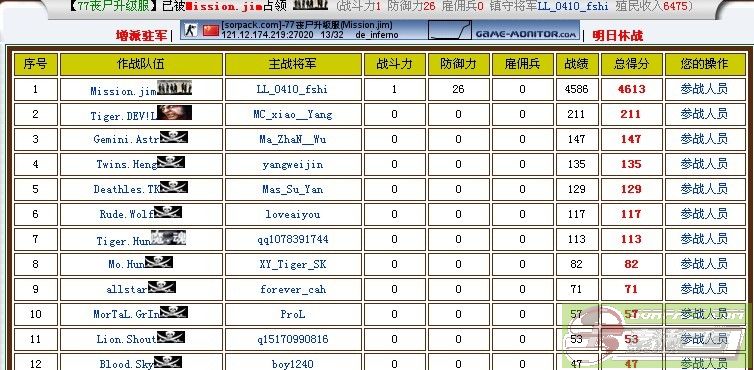The height and width of the screenshot is (370, 754).
Task: Select the Mission.jim team name
Action: pyautogui.click(x=124, y=91)
